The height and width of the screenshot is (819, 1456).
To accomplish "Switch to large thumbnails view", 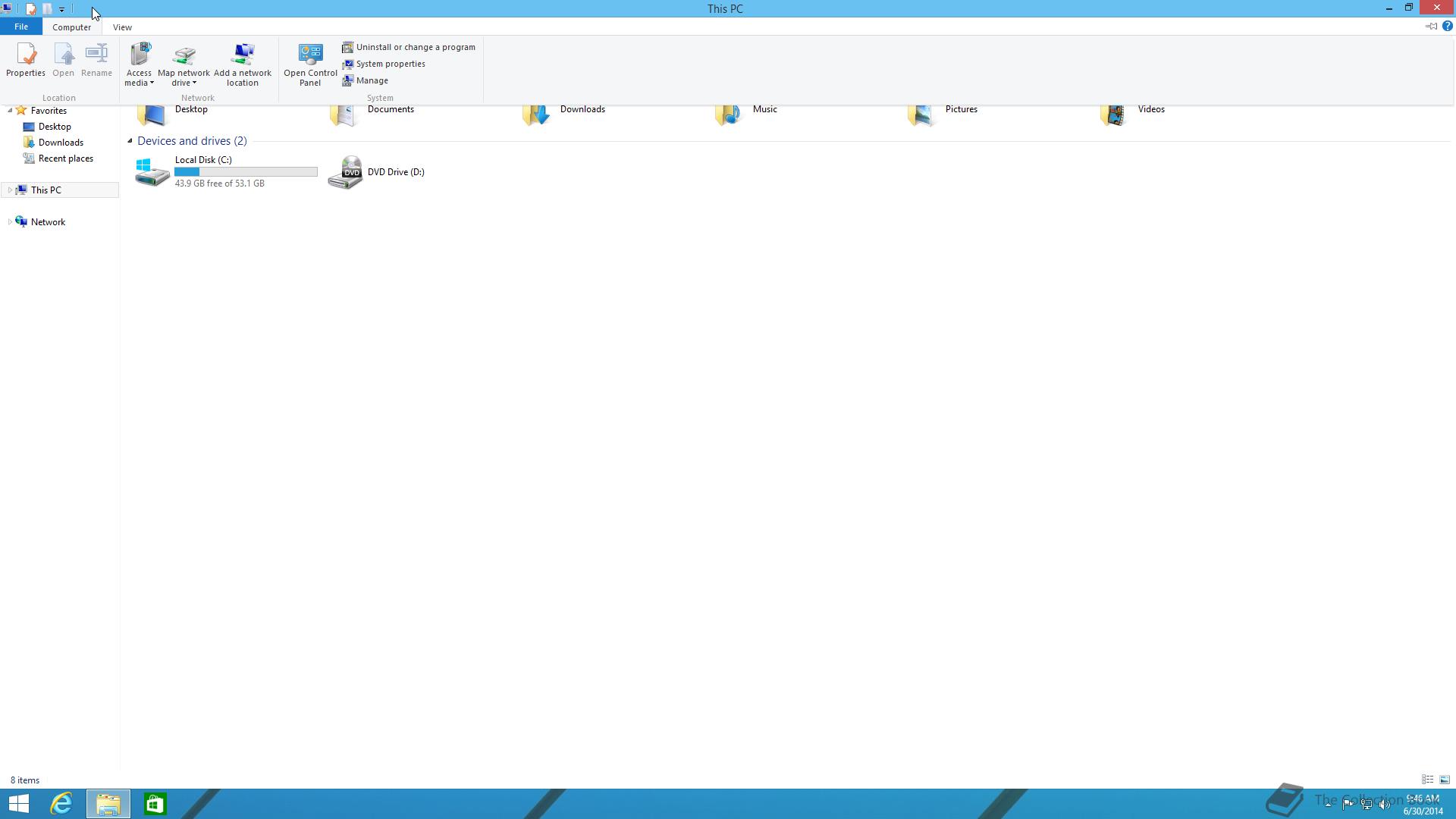I will (1445, 780).
